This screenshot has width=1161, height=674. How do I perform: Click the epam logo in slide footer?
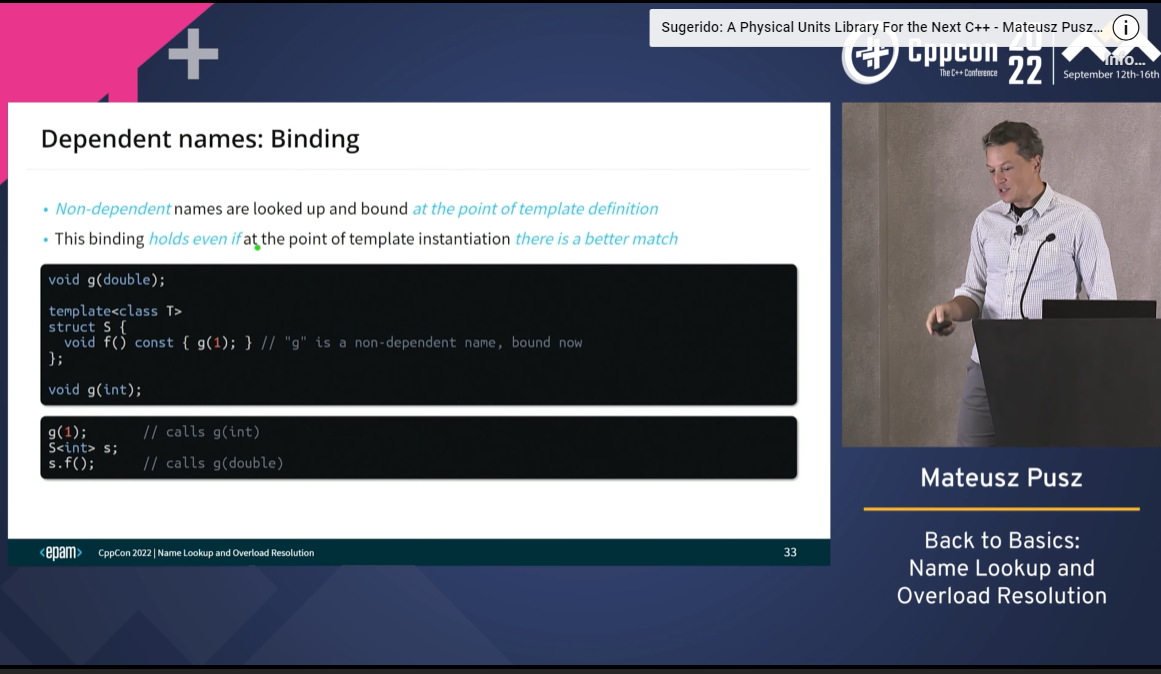(60, 553)
